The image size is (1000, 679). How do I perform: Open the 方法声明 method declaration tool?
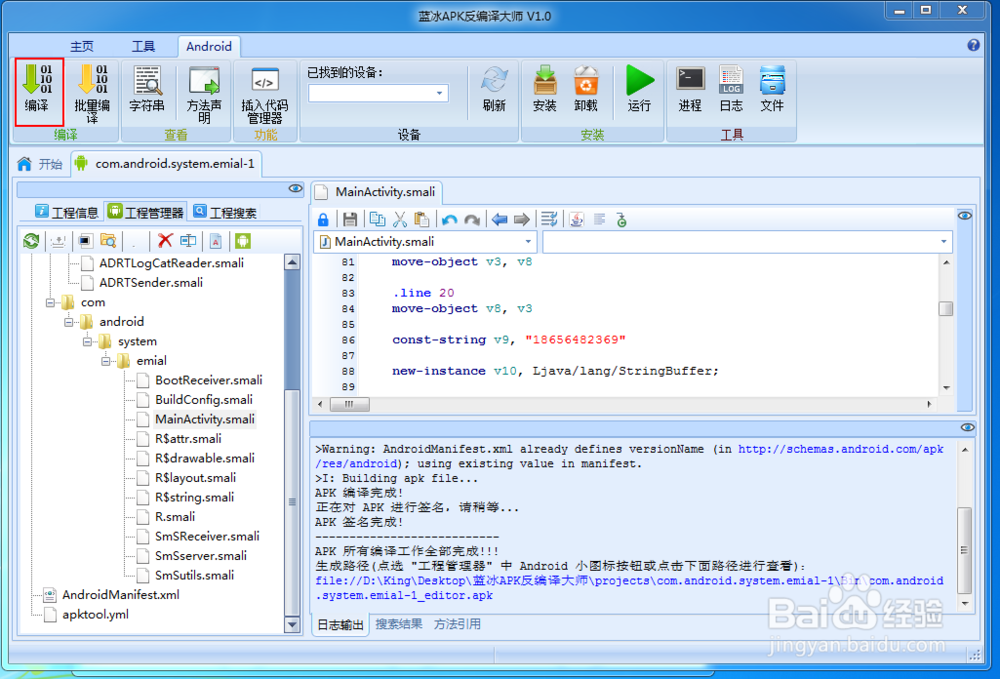point(204,93)
